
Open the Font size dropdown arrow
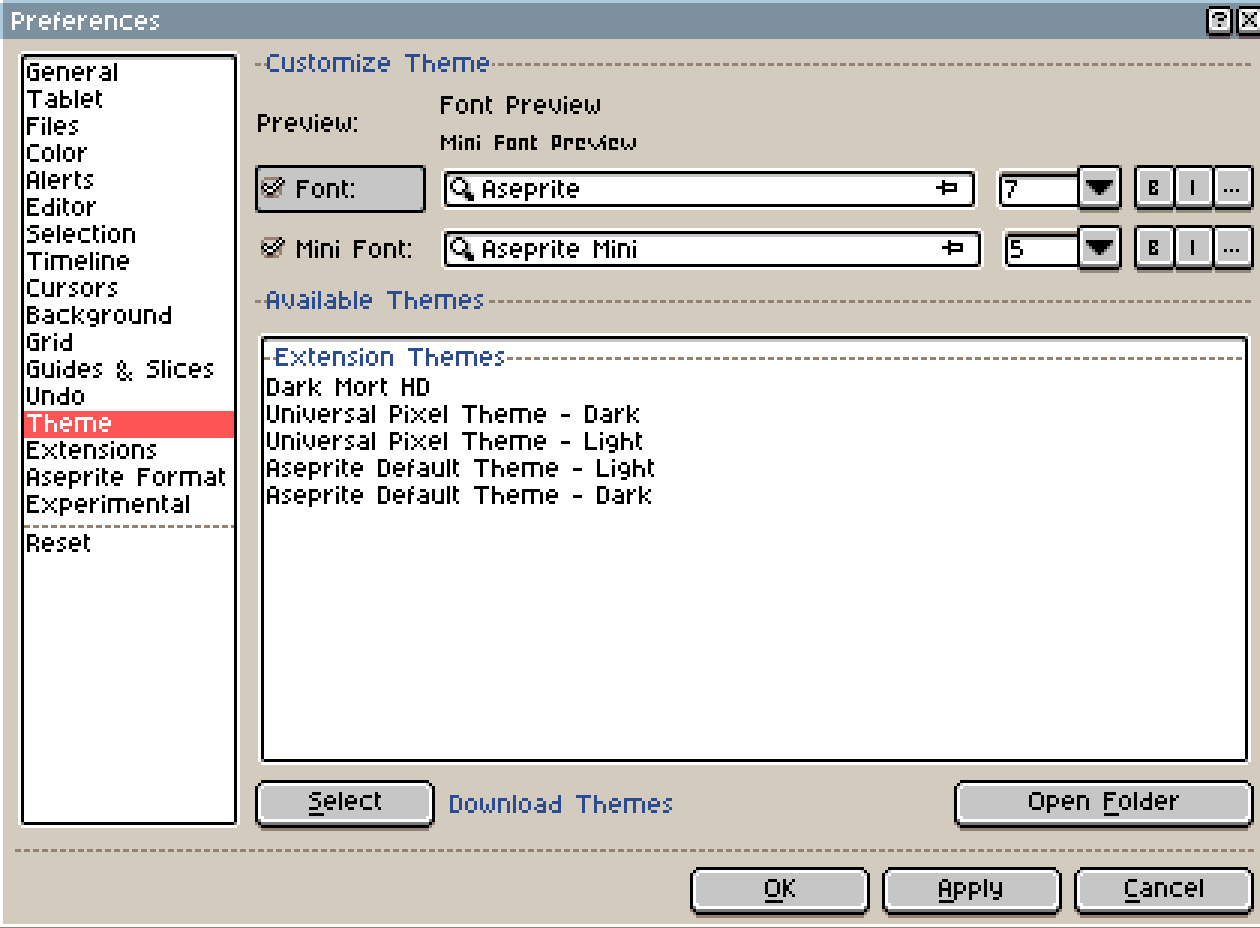(1100, 188)
